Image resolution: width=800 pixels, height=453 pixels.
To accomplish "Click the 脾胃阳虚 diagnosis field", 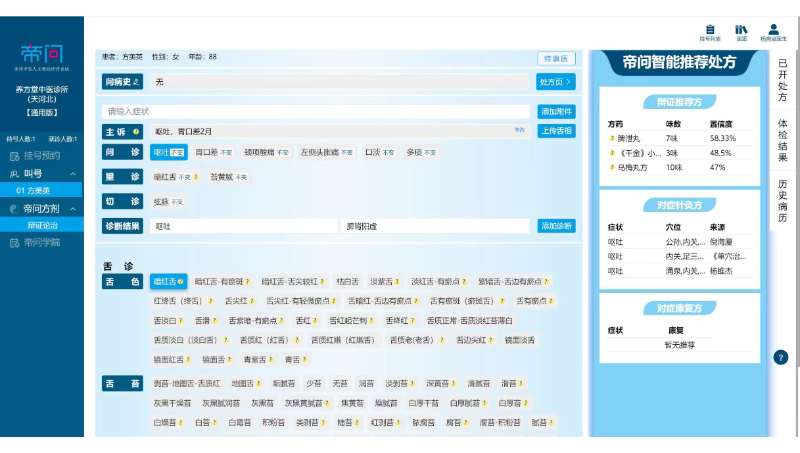I will (x=435, y=226).
